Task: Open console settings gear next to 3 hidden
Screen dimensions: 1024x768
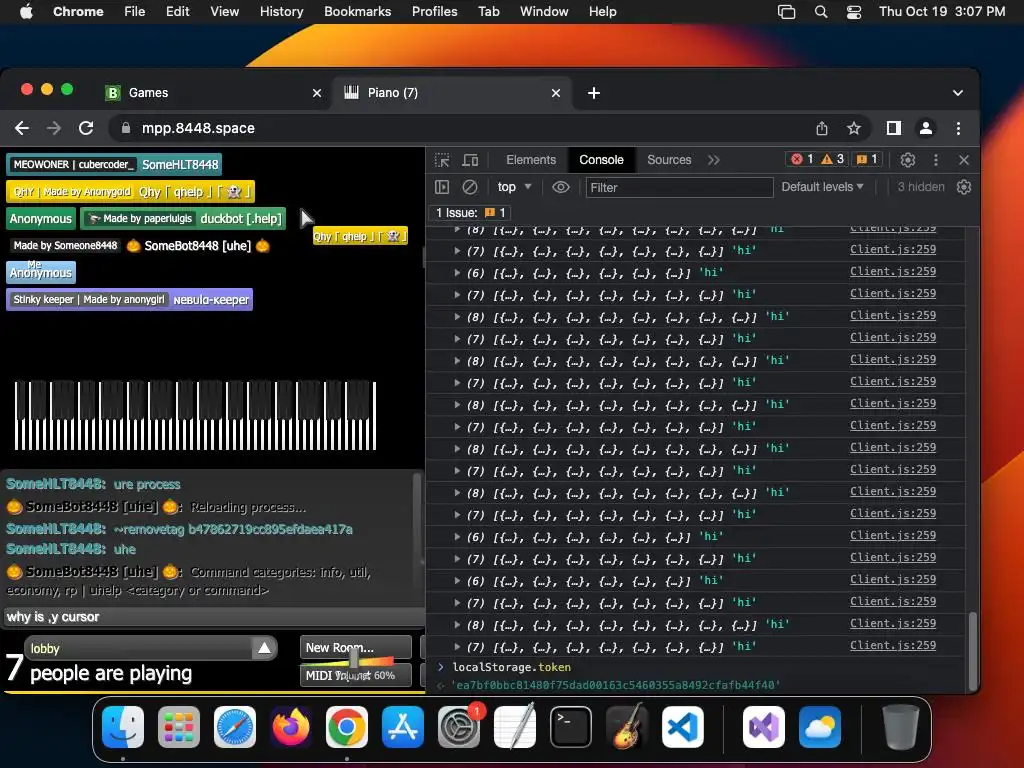Action: [964, 187]
